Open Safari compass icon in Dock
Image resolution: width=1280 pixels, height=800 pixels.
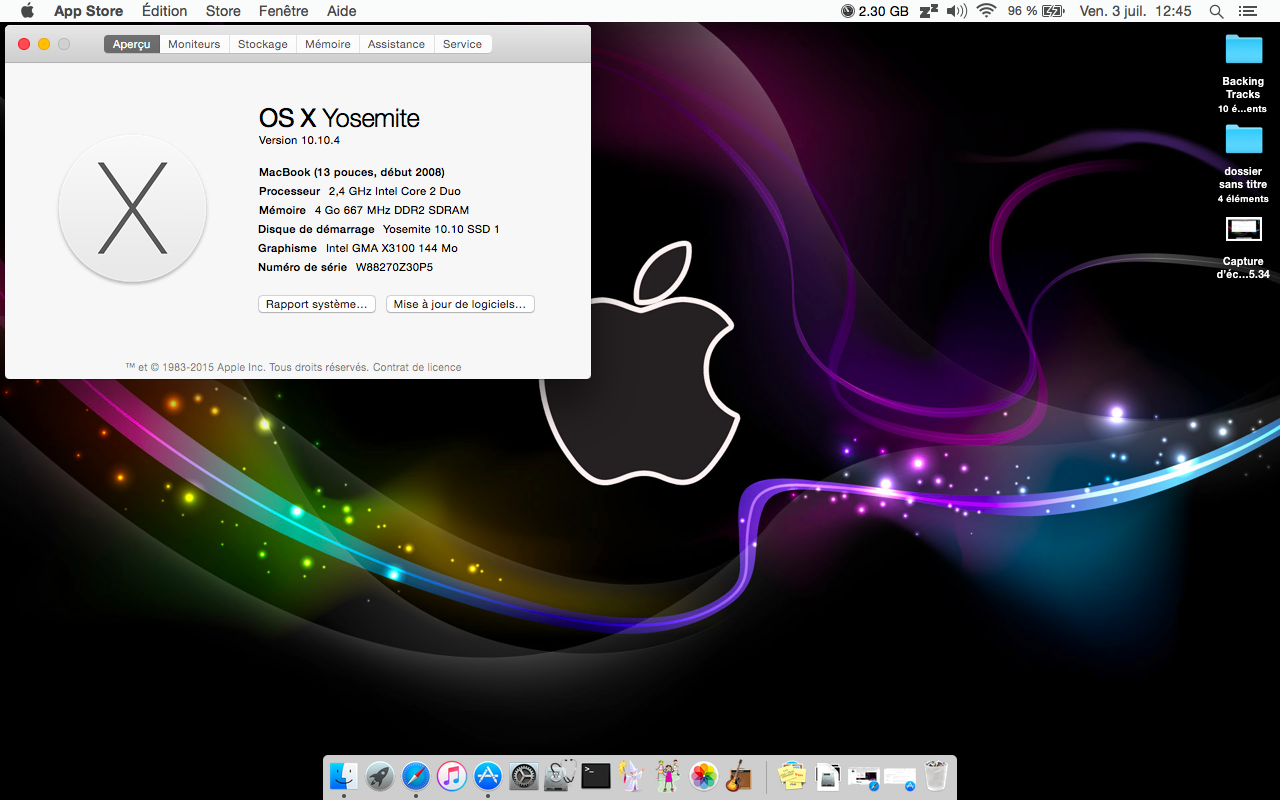(416, 776)
